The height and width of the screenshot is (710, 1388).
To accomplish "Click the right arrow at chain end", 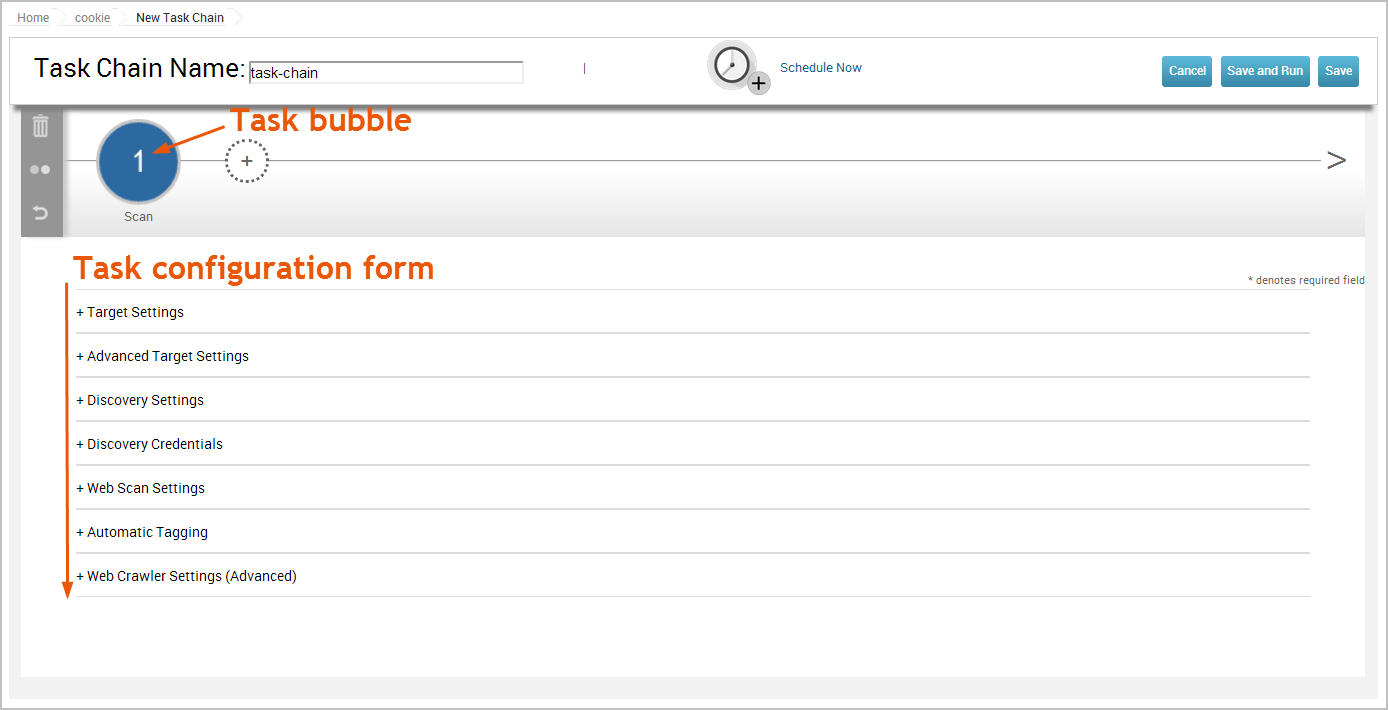I will pyautogui.click(x=1336, y=160).
